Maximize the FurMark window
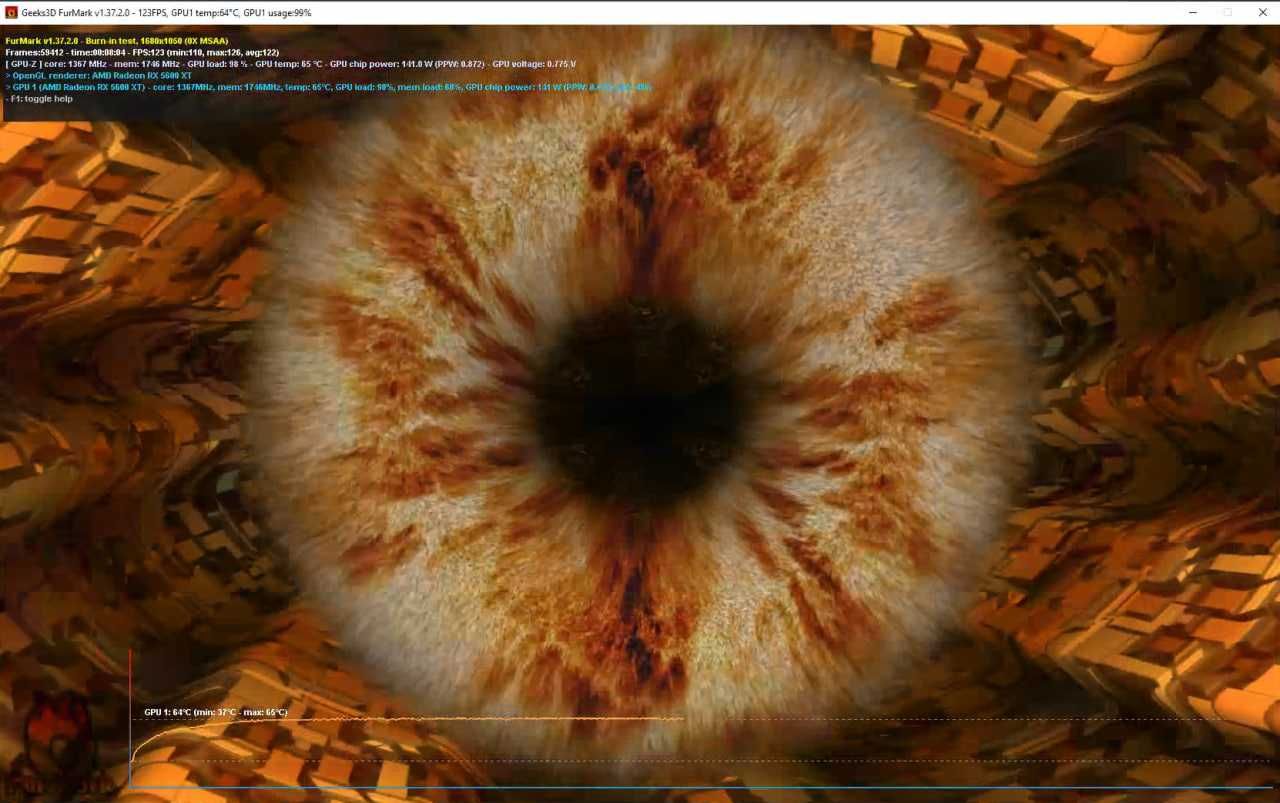Screen dimensions: 1280x803 click(1228, 12)
